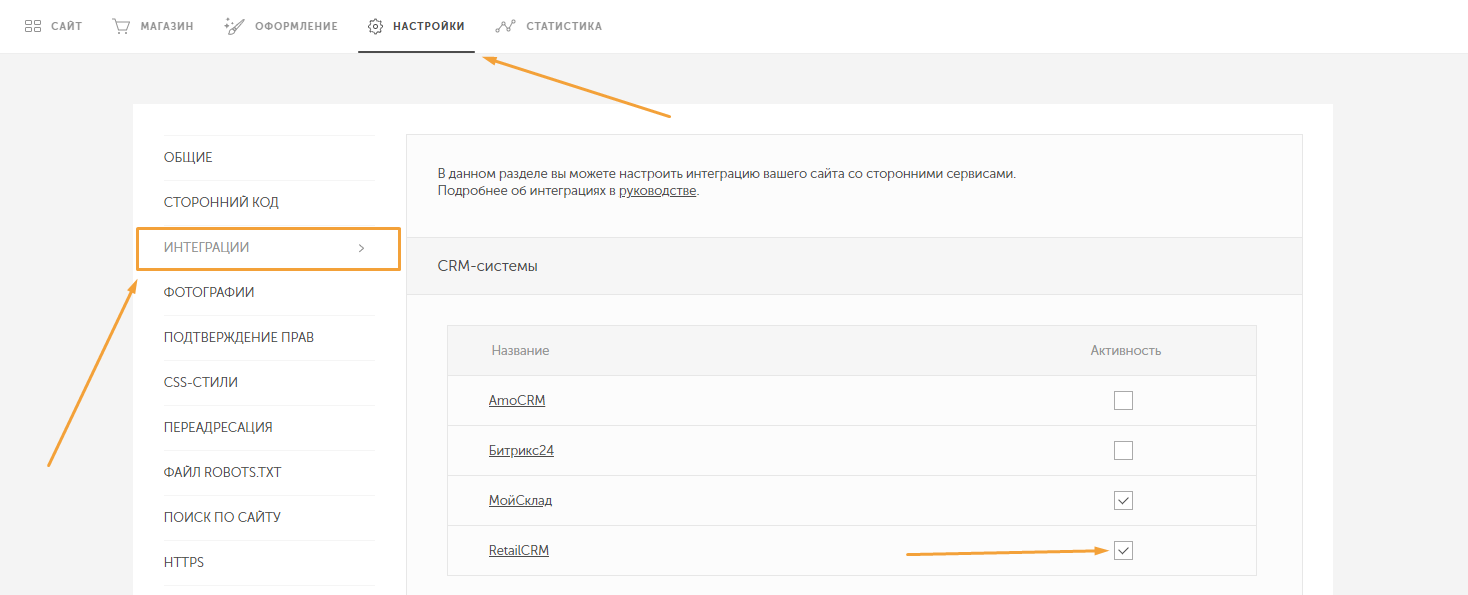The width and height of the screenshot is (1468, 595).
Task: Click the gear icon for Настройки
Action: [376, 26]
